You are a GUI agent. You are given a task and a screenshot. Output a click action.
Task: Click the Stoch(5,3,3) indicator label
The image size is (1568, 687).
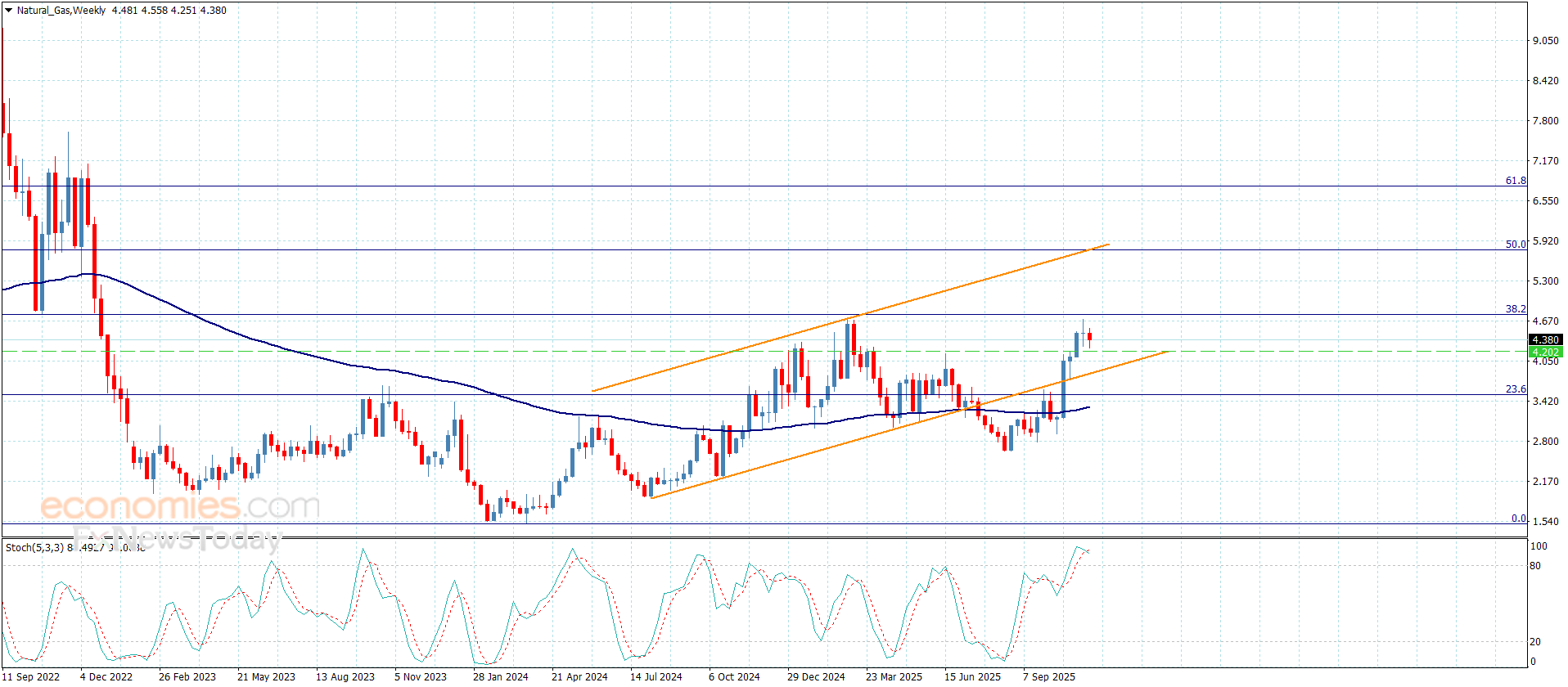tap(34, 547)
